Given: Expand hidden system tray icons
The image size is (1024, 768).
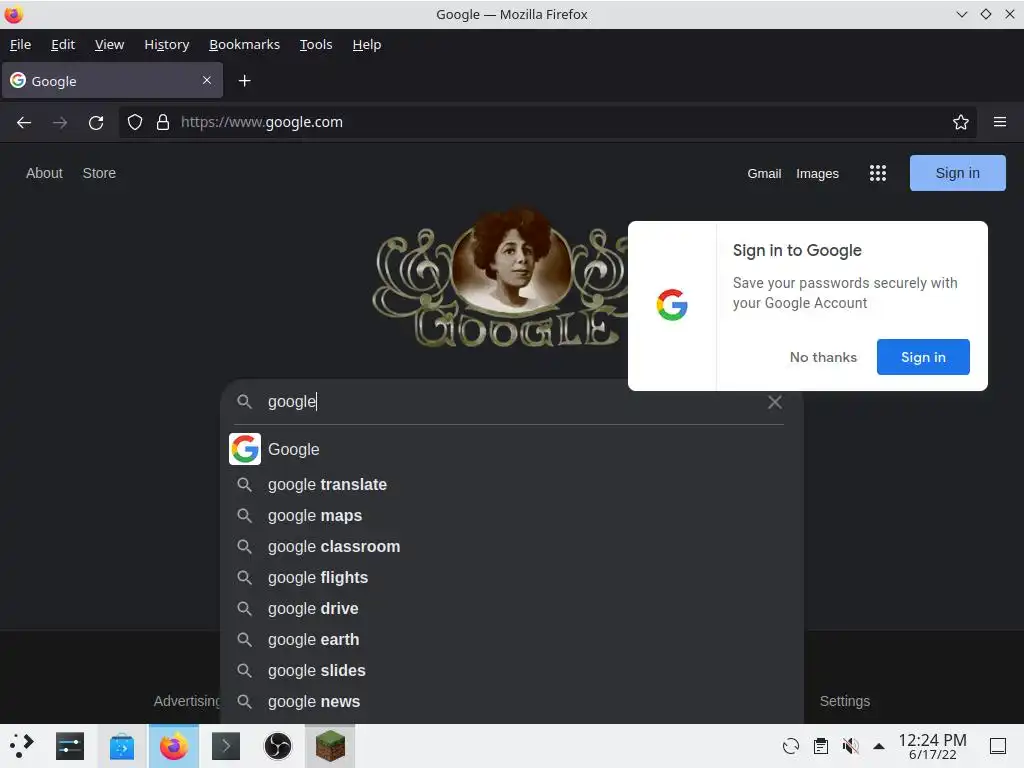Looking at the screenshot, I should point(879,746).
